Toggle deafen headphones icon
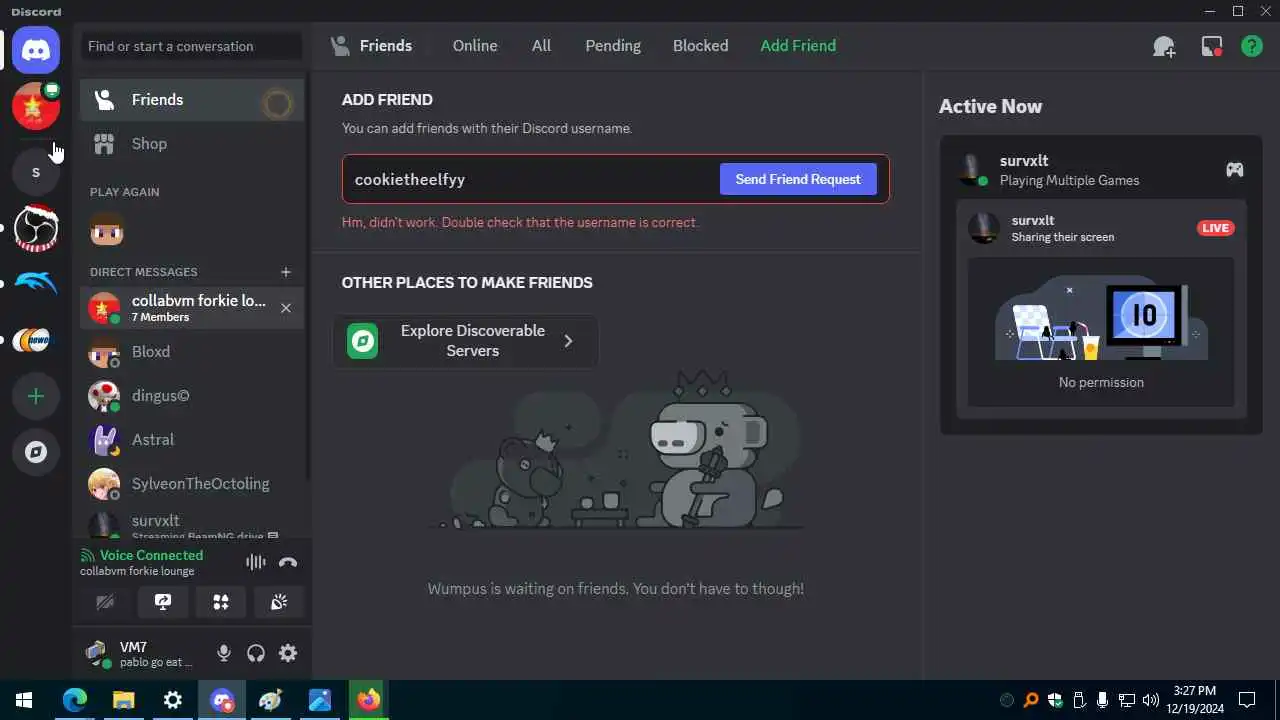Viewport: 1280px width, 720px height. 256,653
